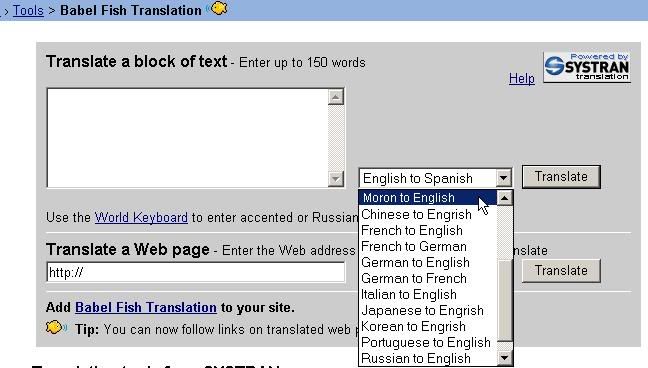Choose Italian to English from list
Viewport: 648px width, 368px height.
point(428,294)
